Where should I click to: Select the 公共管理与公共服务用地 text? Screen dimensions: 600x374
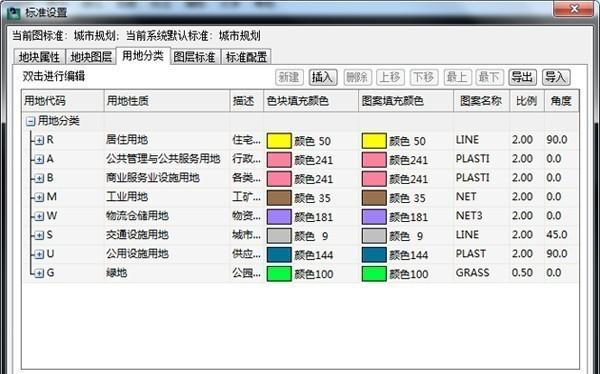click(163, 159)
